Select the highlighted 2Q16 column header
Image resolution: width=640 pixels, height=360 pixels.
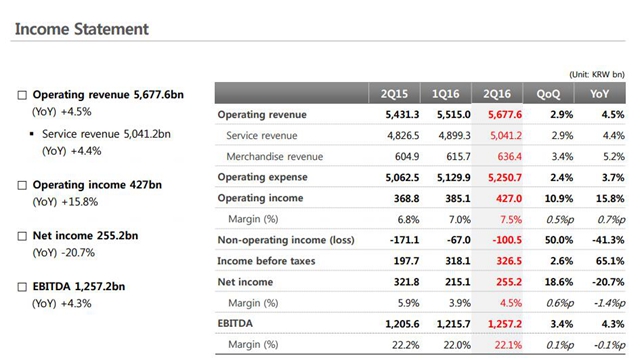coord(497,93)
